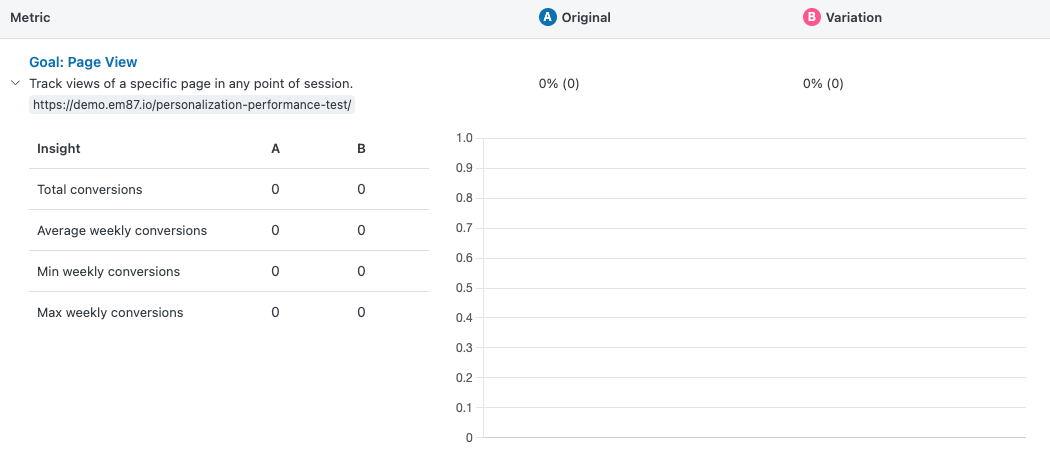Click the 1.0 label on chart axis
This screenshot has height=457, width=1050.
point(463,138)
